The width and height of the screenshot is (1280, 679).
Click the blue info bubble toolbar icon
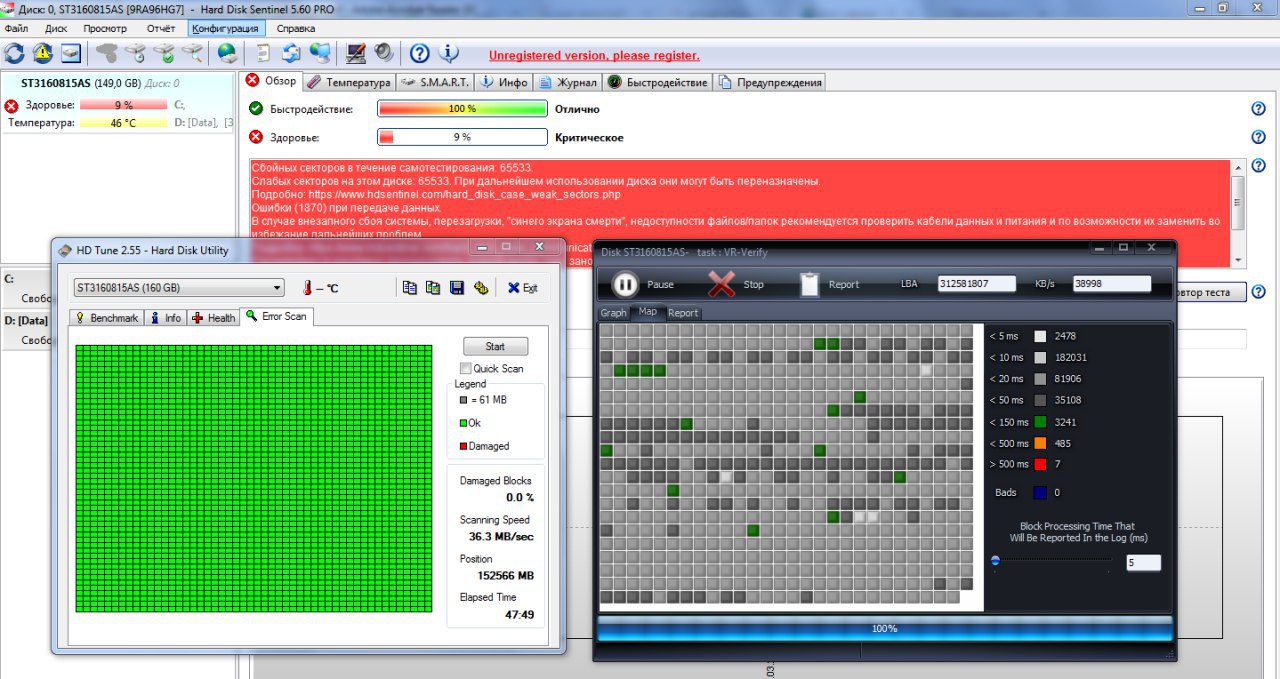[449, 53]
